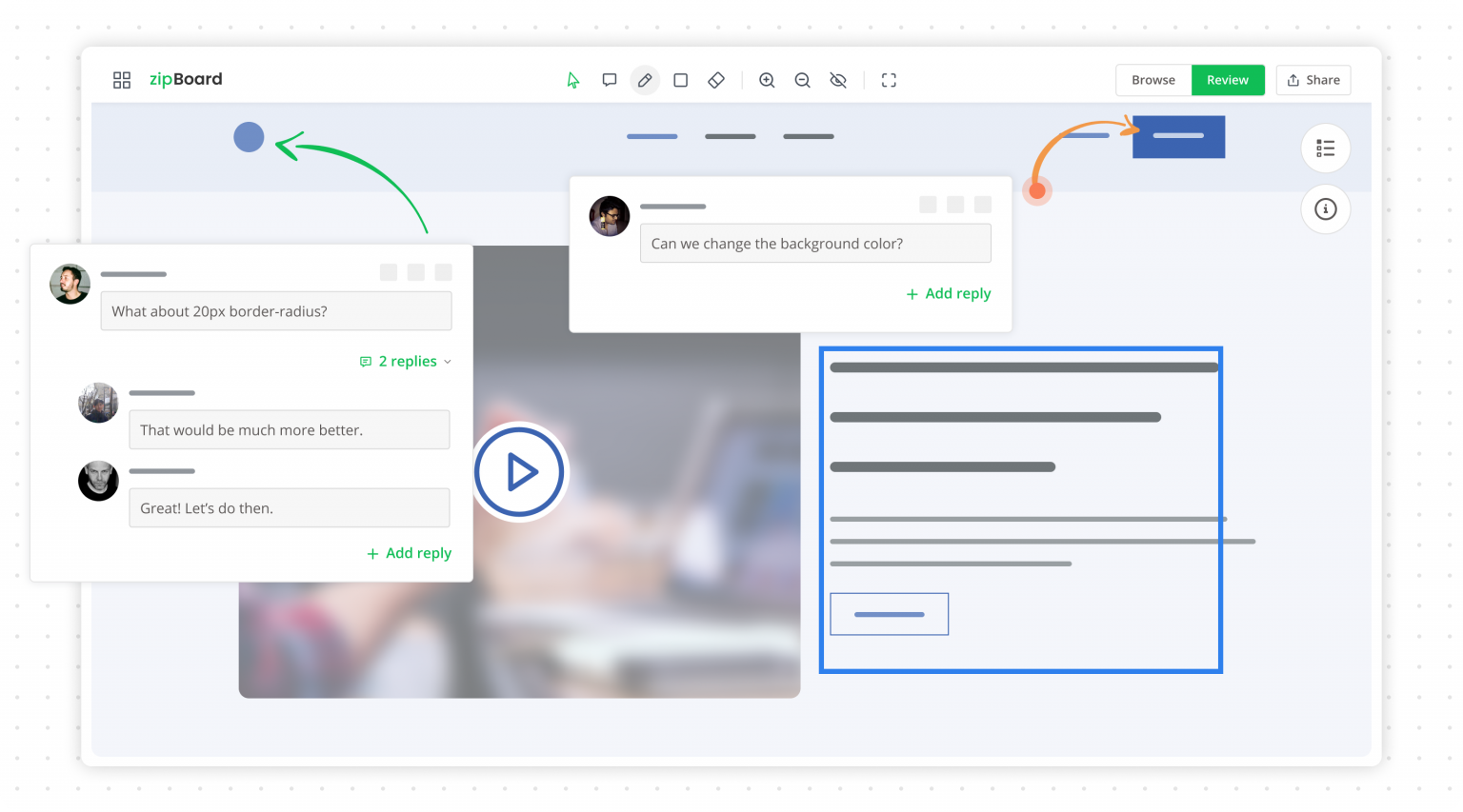Switch to the Browse tab
This screenshot has height=812, width=1463.
click(1152, 80)
